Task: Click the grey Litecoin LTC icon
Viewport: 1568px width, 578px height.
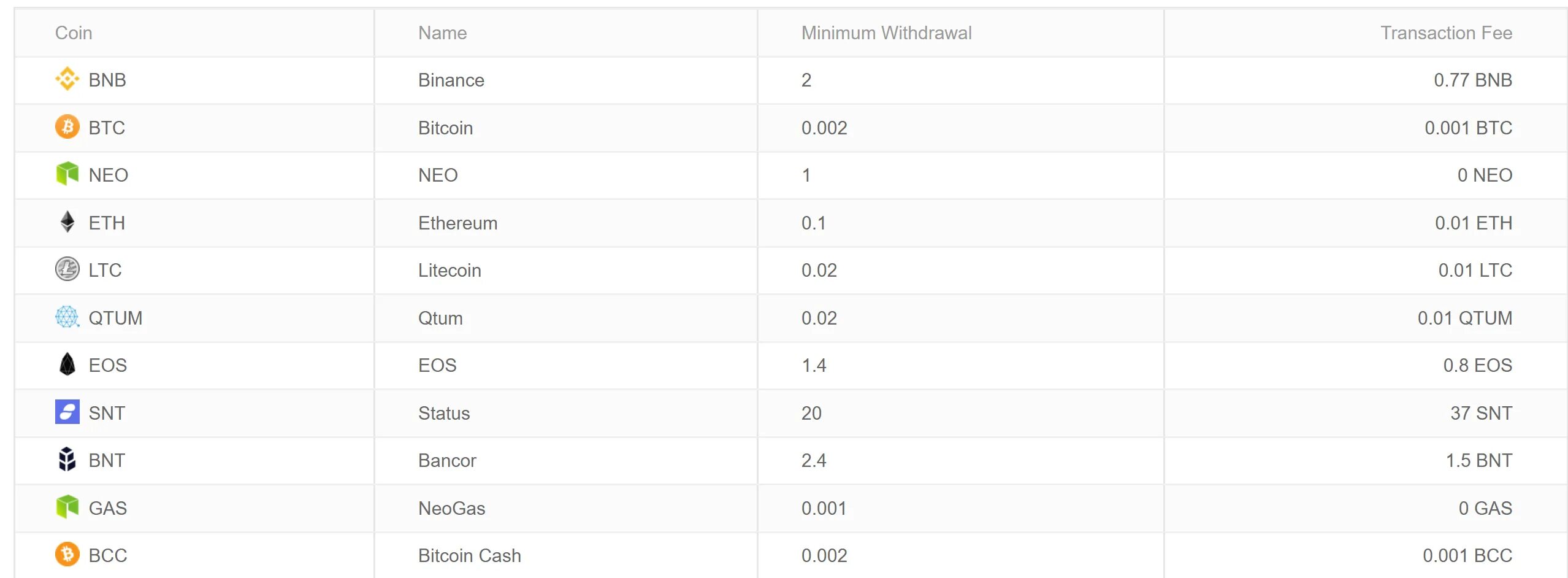Action: tap(67, 269)
